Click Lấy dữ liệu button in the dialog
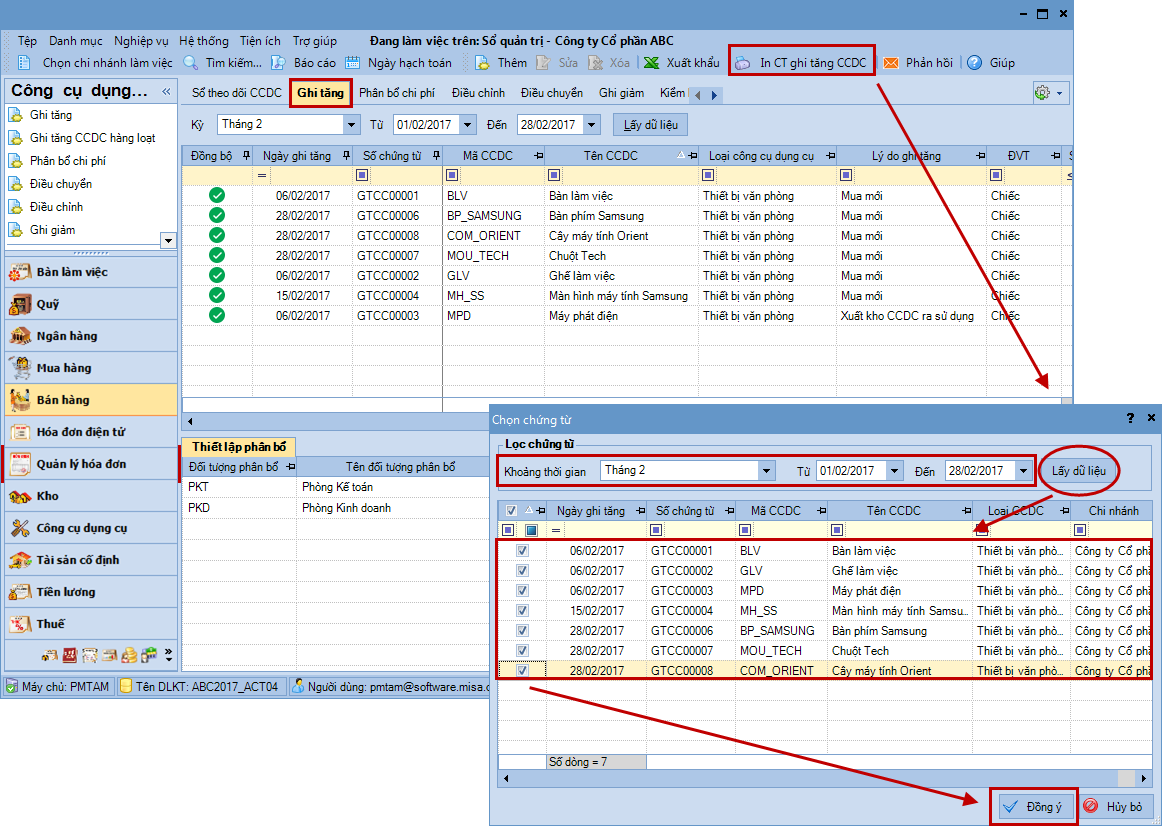The image size is (1162, 826). (x=1079, y=470)
